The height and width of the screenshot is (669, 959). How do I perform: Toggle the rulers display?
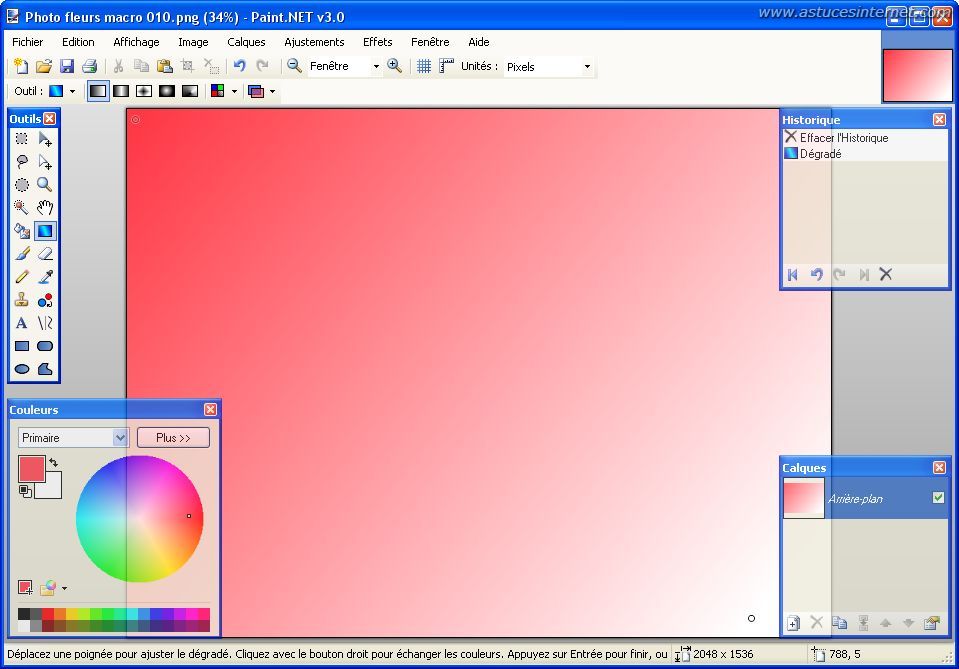446,66
